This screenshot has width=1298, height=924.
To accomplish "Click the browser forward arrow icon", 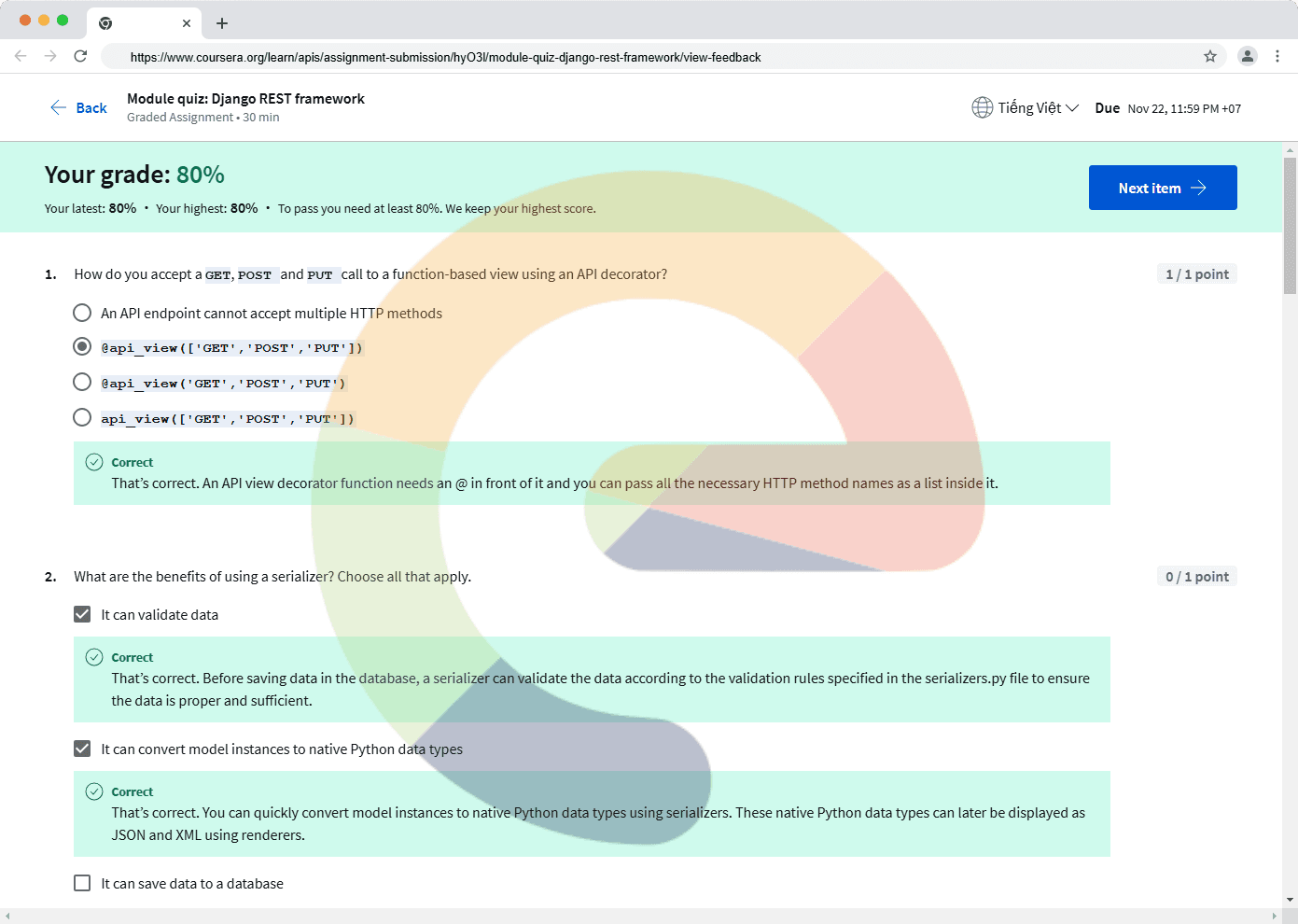I will pyautogui.click(x=50, y=56).
